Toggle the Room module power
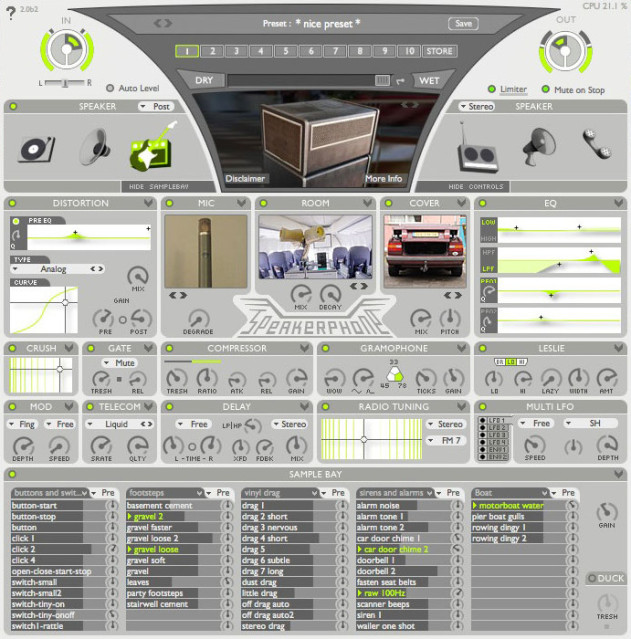 tap(264, 203)
